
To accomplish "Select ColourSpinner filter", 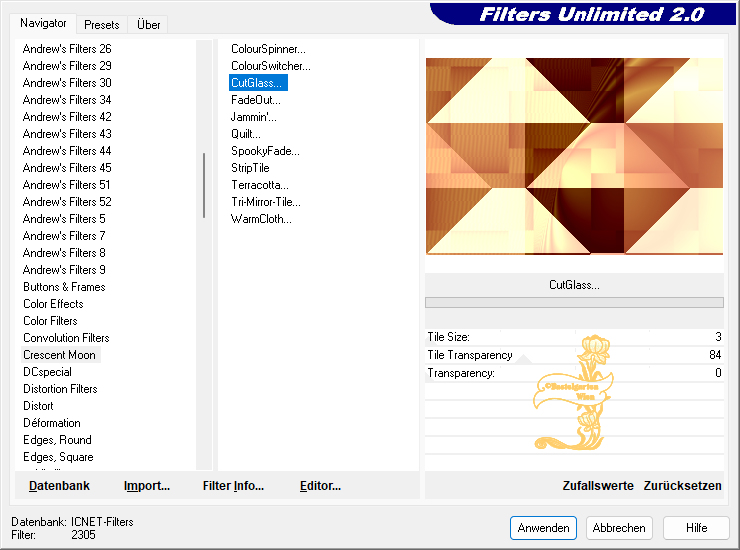I will pos(269,49).
